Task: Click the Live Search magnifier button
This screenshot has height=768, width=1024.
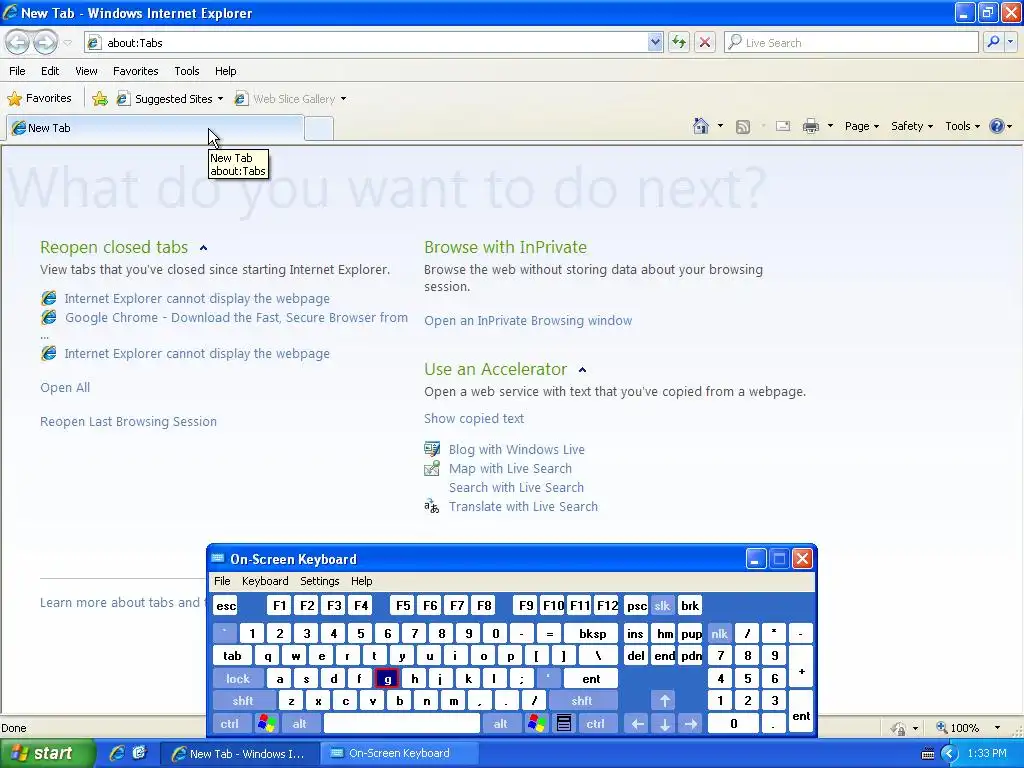Action: [x=993, y=42]
